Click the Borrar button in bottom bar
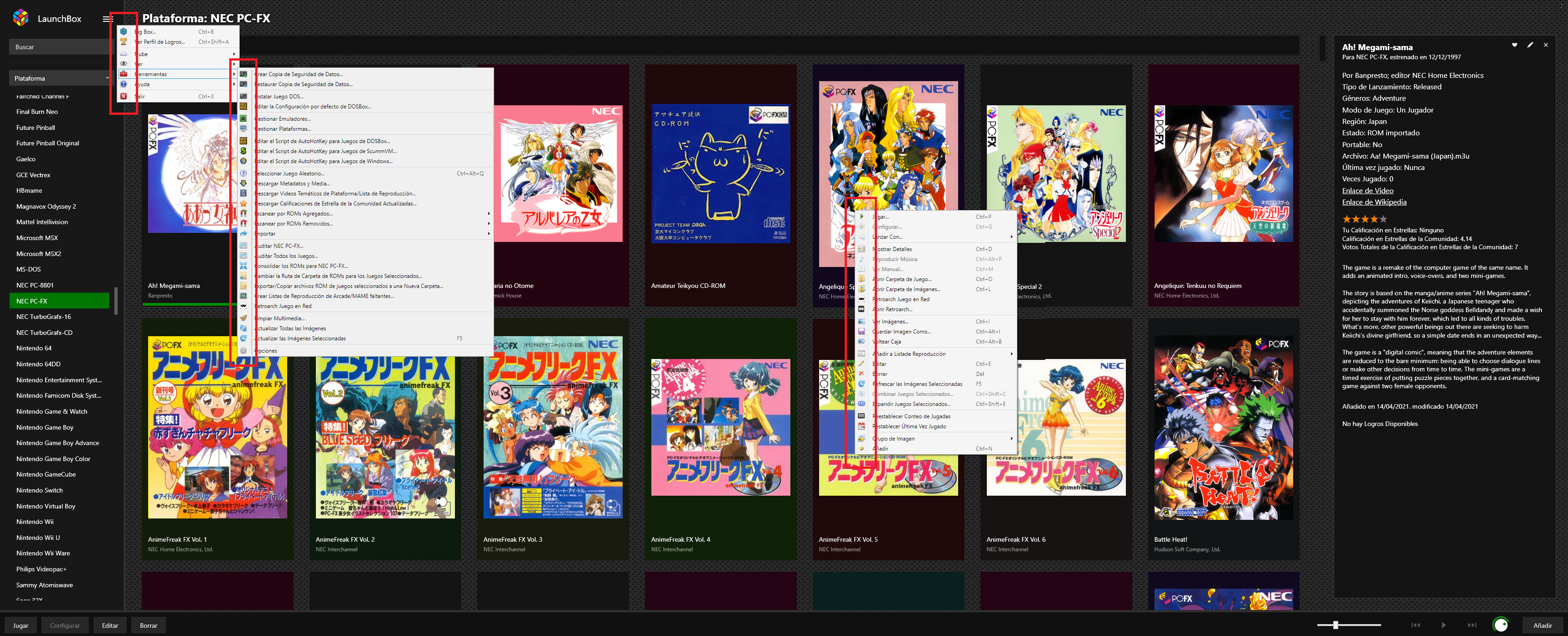 coord(149,626)
